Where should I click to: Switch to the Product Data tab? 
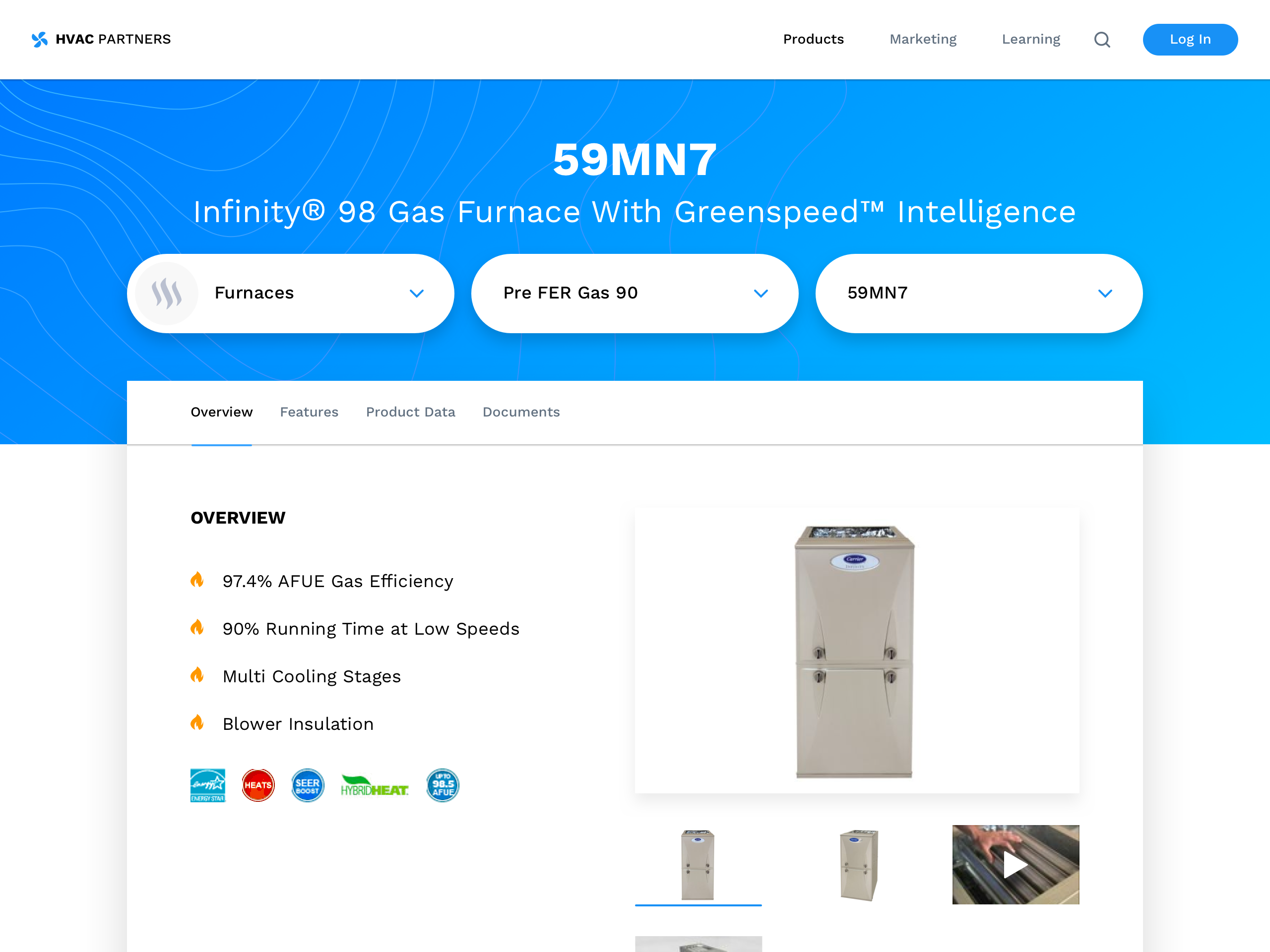click(410, 412)
